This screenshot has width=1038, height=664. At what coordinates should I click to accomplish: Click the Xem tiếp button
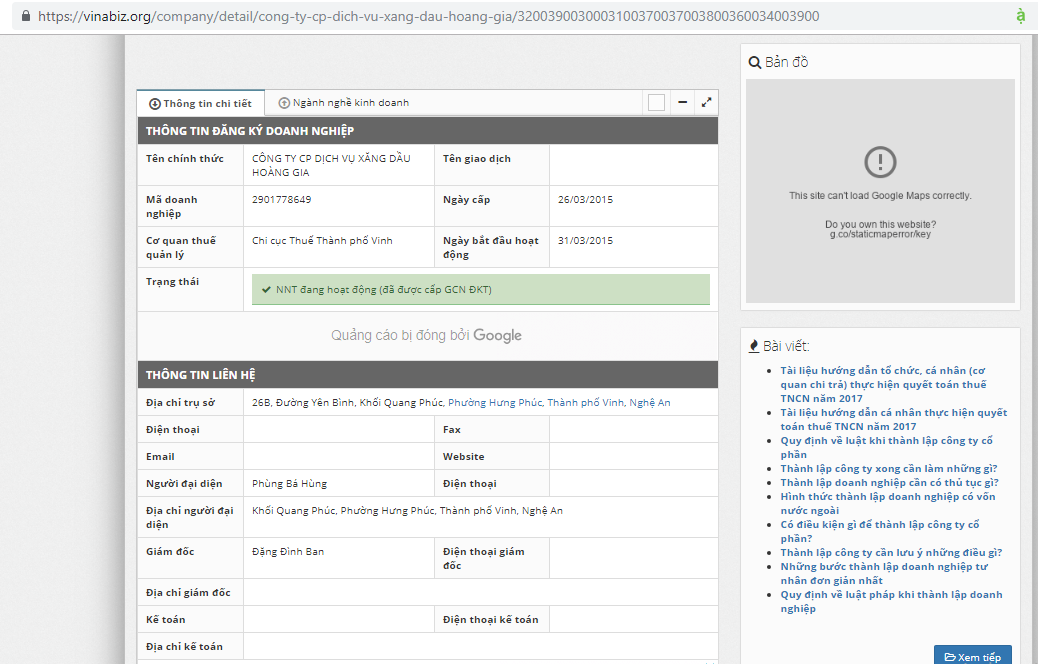972,657
